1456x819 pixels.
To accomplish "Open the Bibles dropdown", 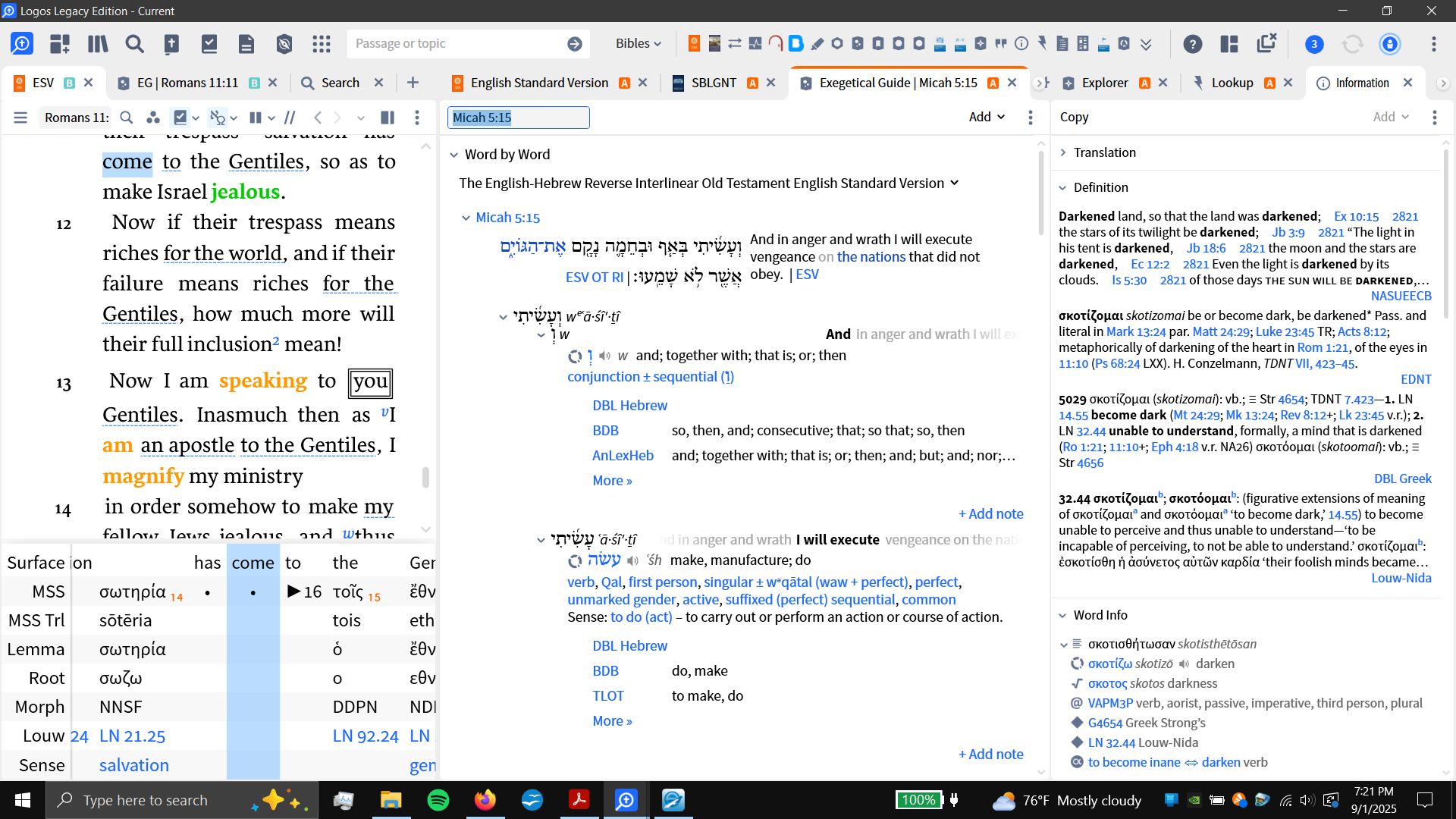I will [639, 44].
